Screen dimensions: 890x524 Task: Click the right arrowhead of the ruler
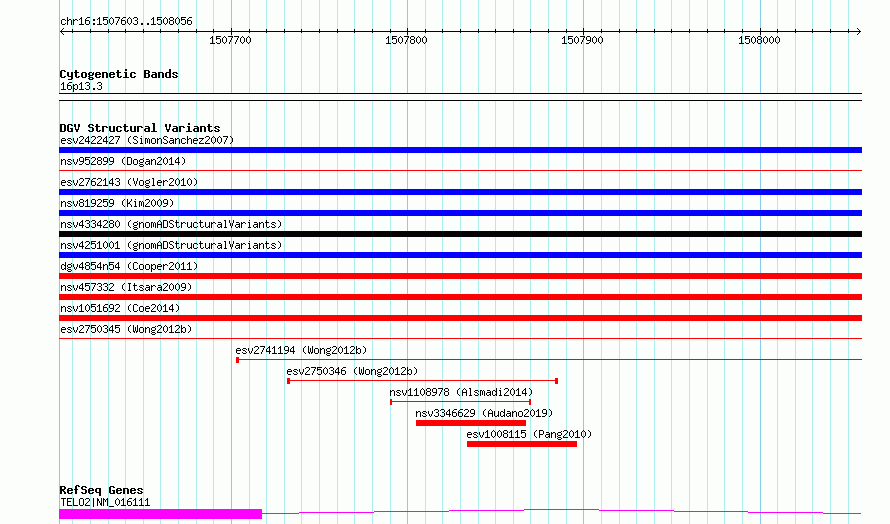tap(859, 32)
